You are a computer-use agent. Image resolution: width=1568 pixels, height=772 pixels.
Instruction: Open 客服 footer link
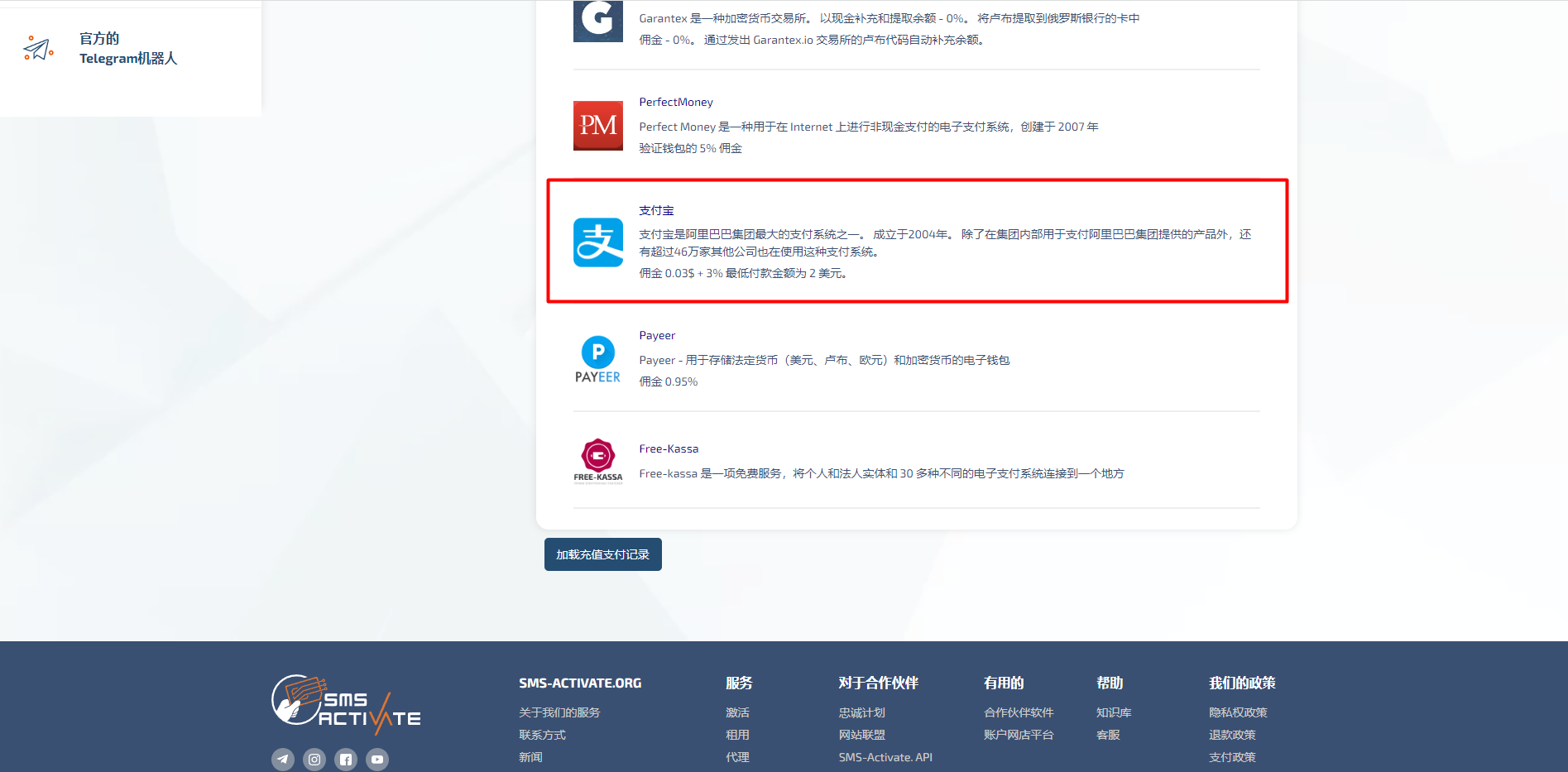(1108, 735)
